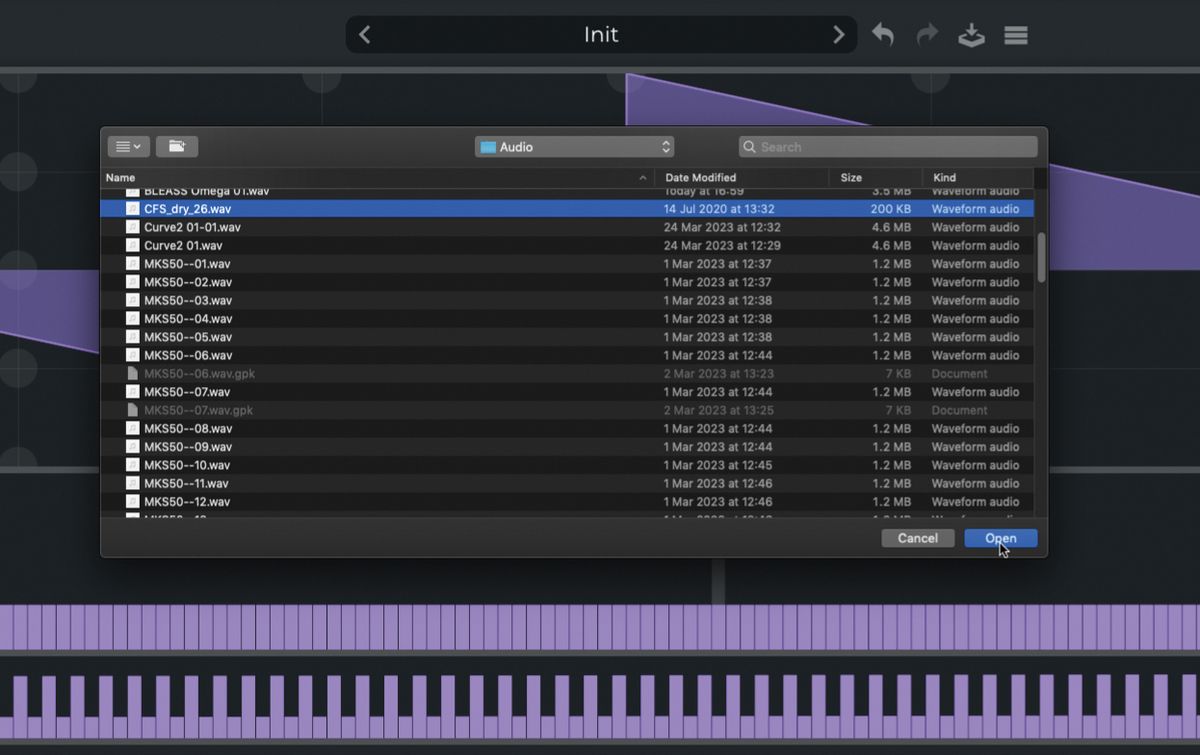Click the redo arrow icon

tap(927, 35)
